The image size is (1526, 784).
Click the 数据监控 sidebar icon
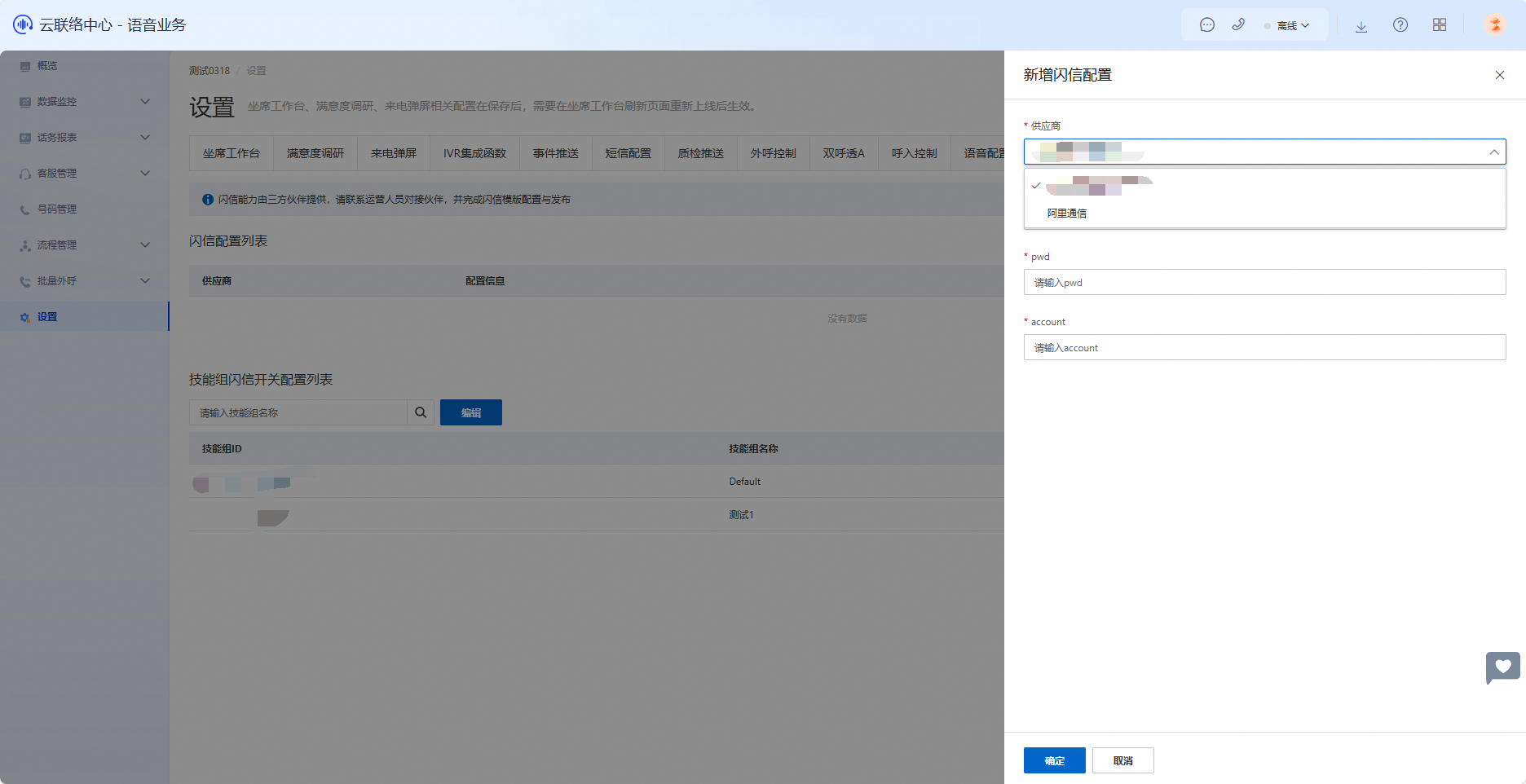pyautogui.click(x=25, y=102)
